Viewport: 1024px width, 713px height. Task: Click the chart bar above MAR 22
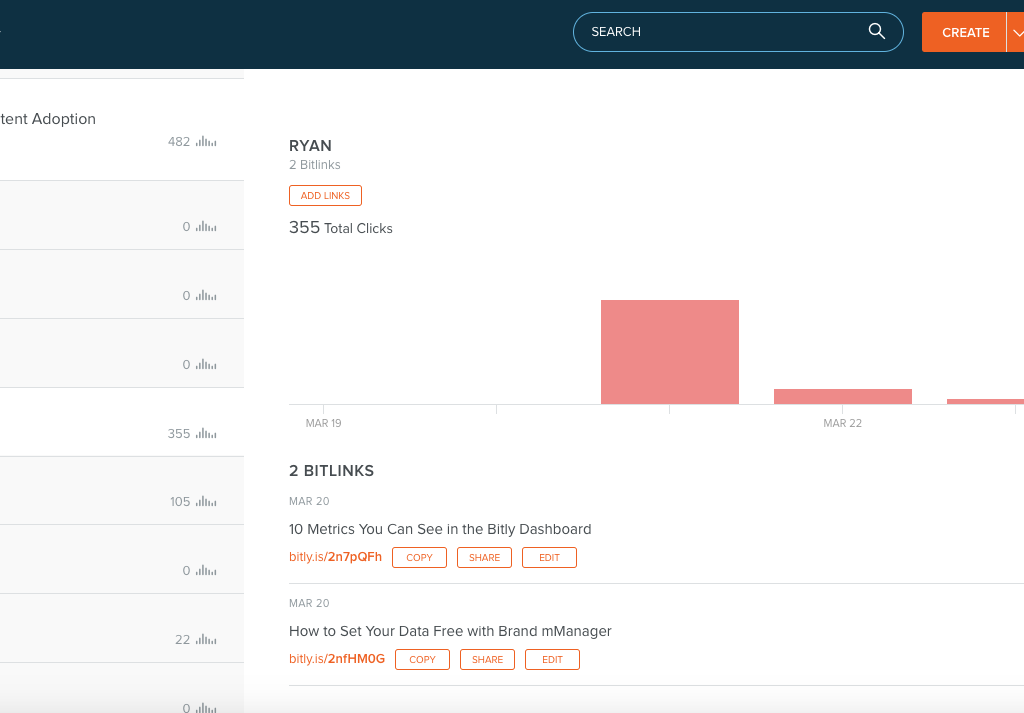pyautogui.click(x=842, y=396)
